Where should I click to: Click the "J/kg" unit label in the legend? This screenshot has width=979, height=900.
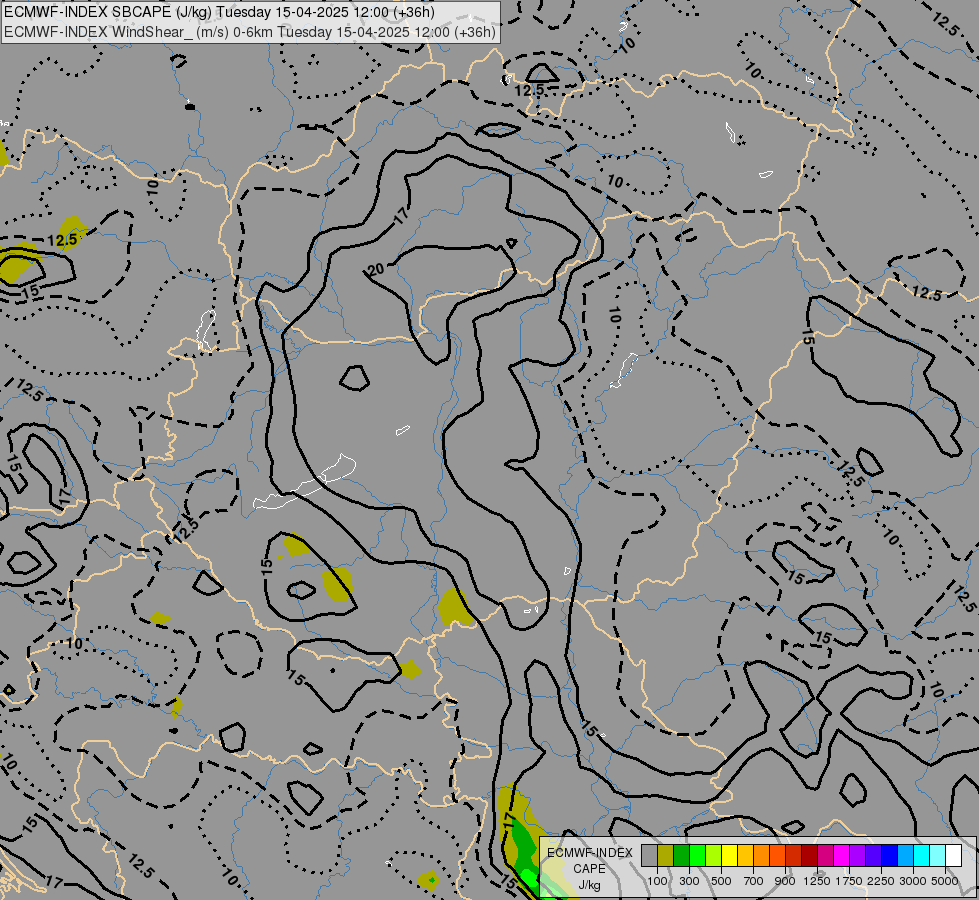point(589,885)
